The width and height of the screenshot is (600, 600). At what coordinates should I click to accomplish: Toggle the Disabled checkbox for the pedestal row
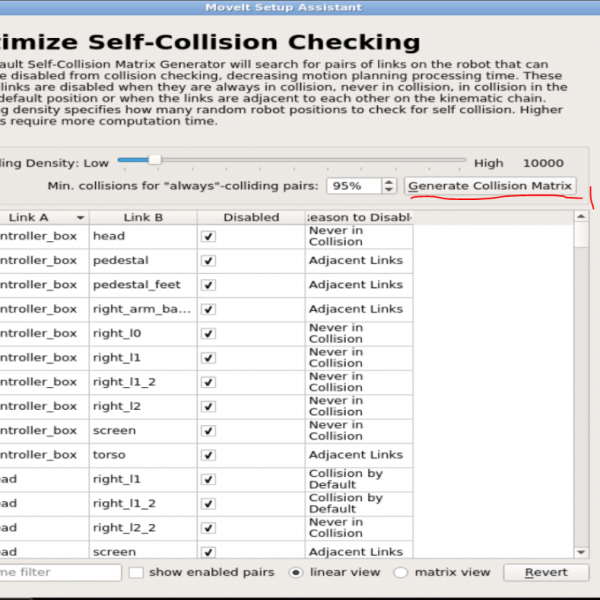tap(209, 261)
